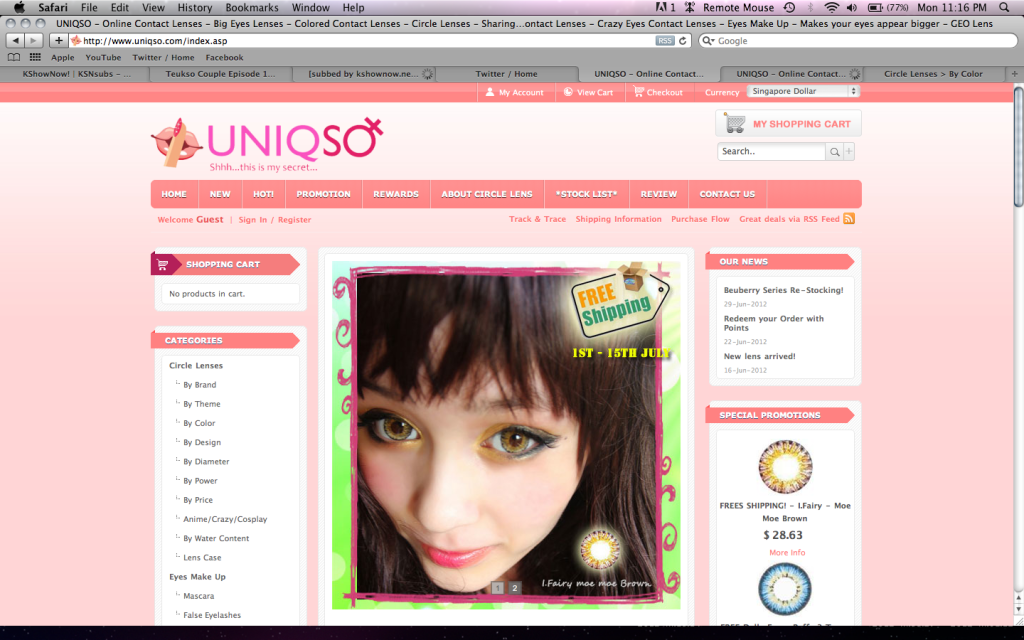This screenshot has height=640, width=1024.
Task: Click the View Cart link
Action: coord(588,92)
